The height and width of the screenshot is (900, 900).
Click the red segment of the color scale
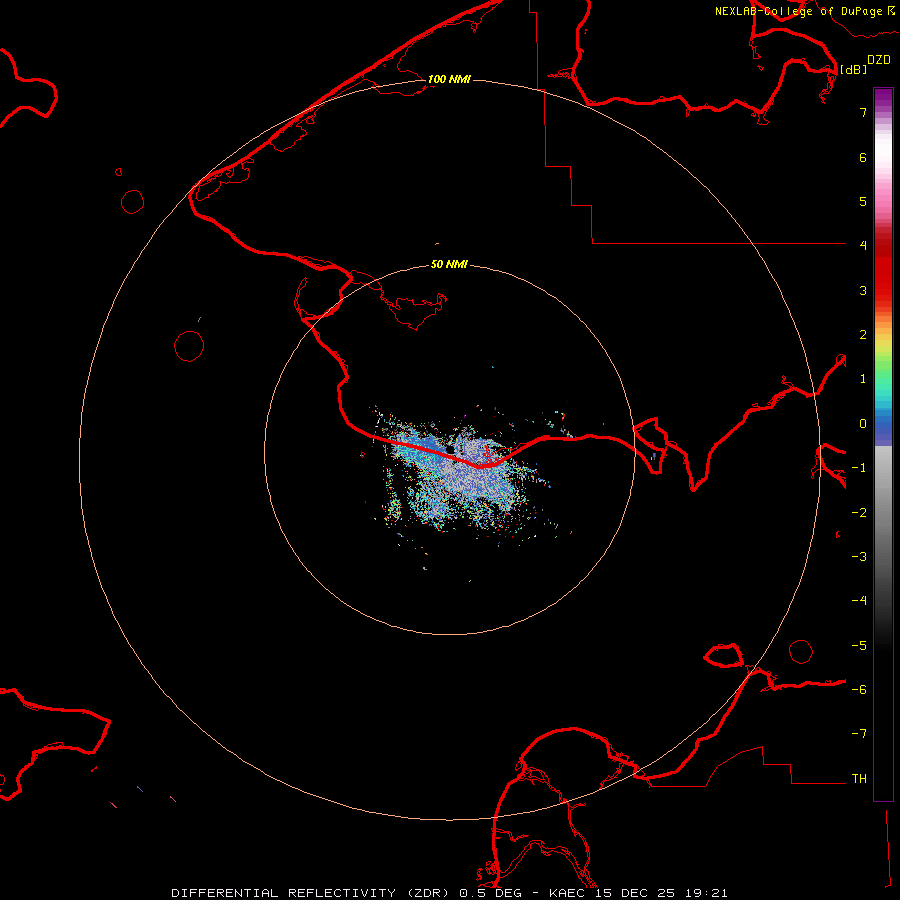(x=883, y=270)
